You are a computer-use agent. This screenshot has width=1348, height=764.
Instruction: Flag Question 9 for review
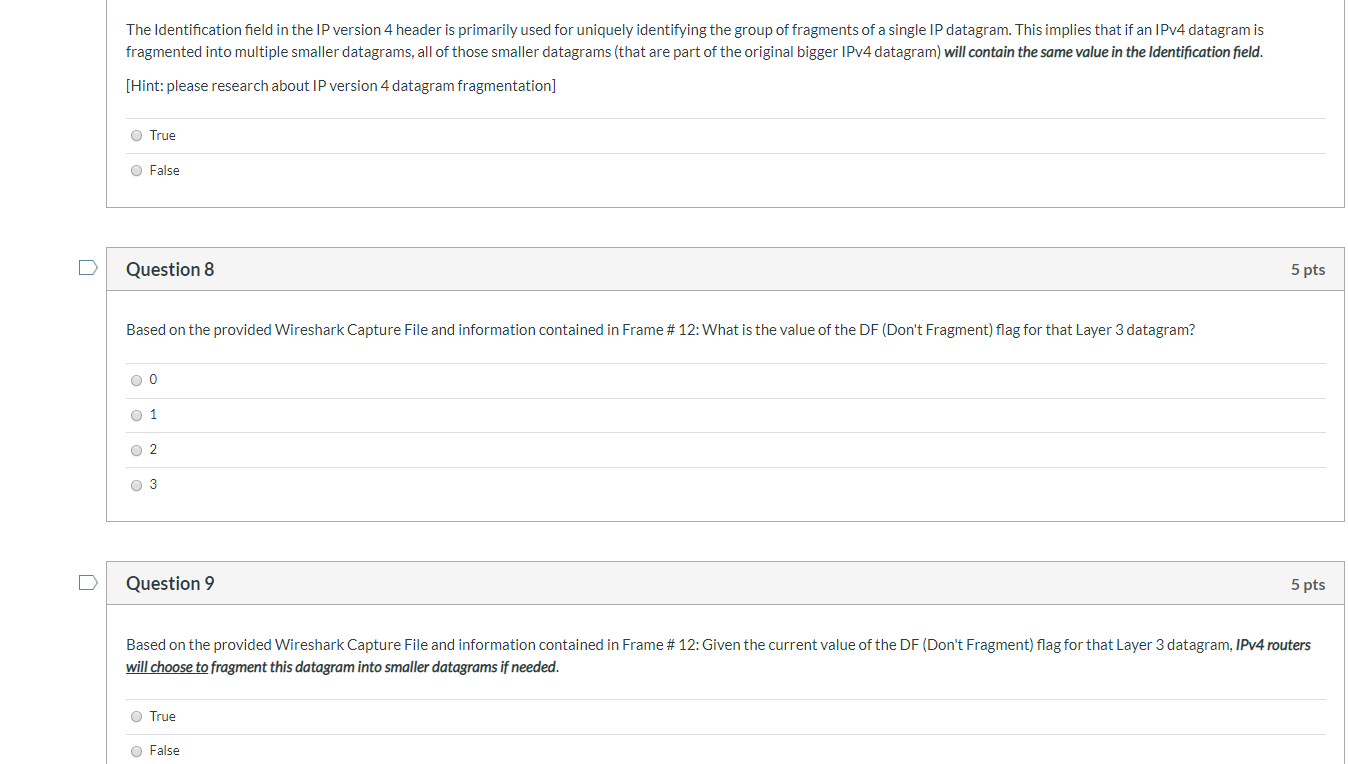click(x=87, y=582)
